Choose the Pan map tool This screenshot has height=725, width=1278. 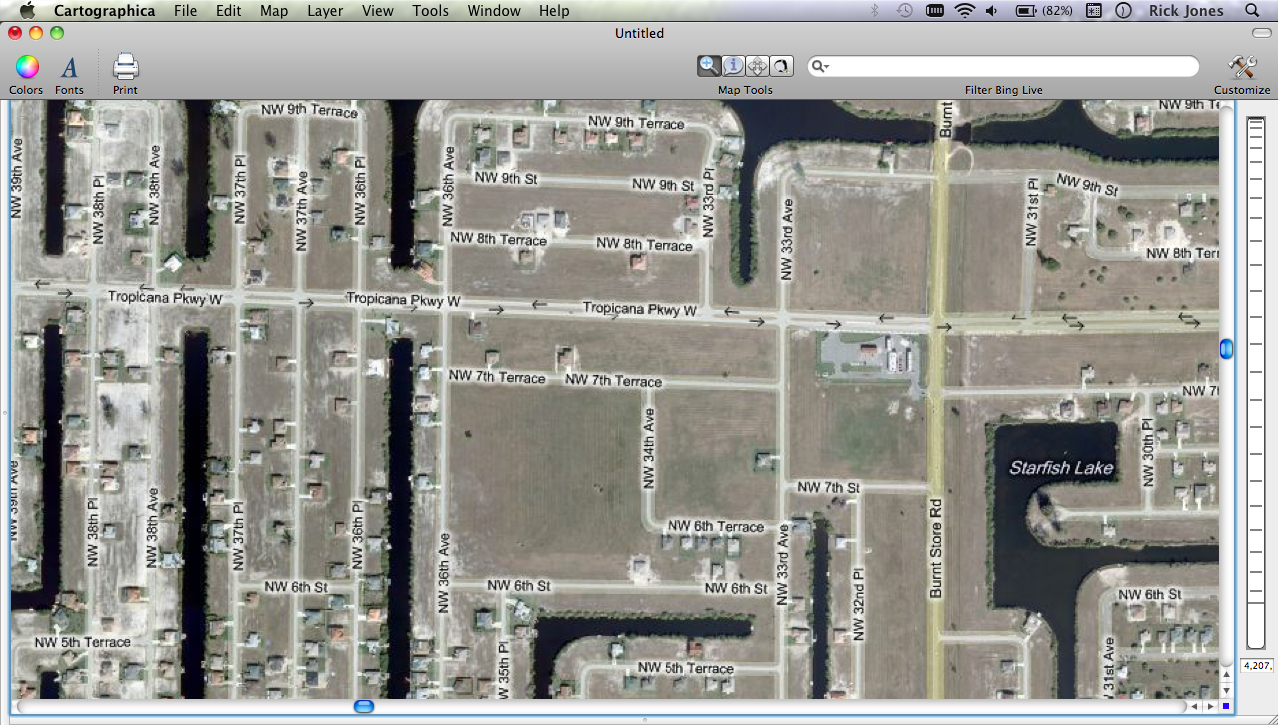(x=757, y=66)
